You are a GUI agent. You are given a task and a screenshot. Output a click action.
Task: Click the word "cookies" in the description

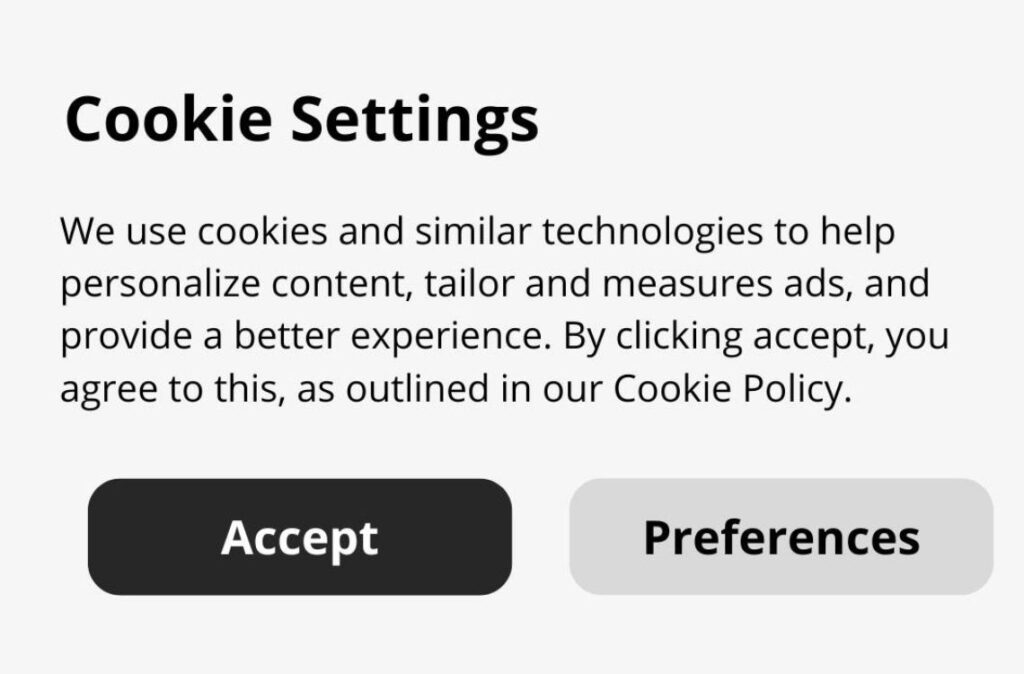[x=262, y=232]
